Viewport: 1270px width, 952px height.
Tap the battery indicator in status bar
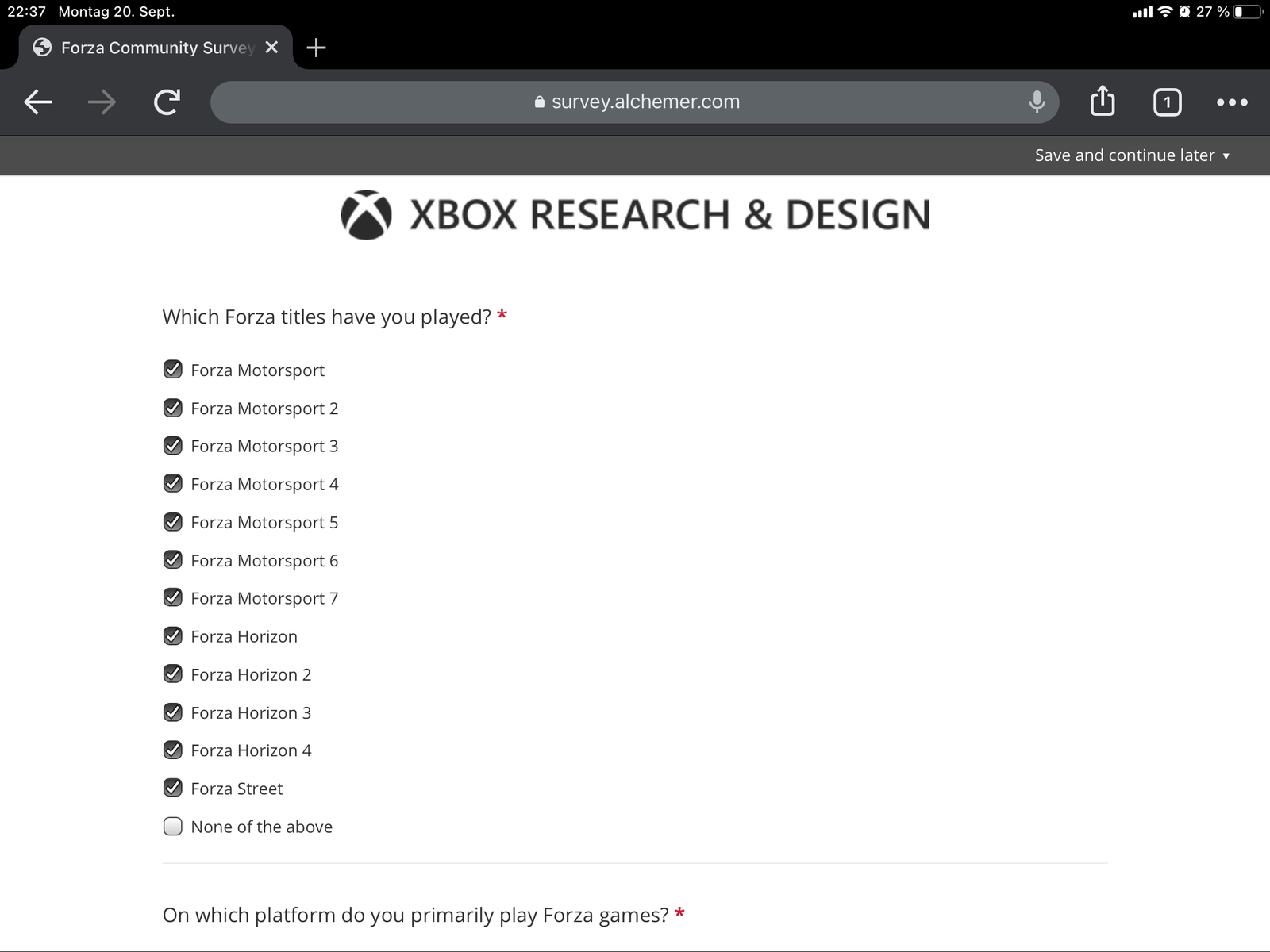1248,12
